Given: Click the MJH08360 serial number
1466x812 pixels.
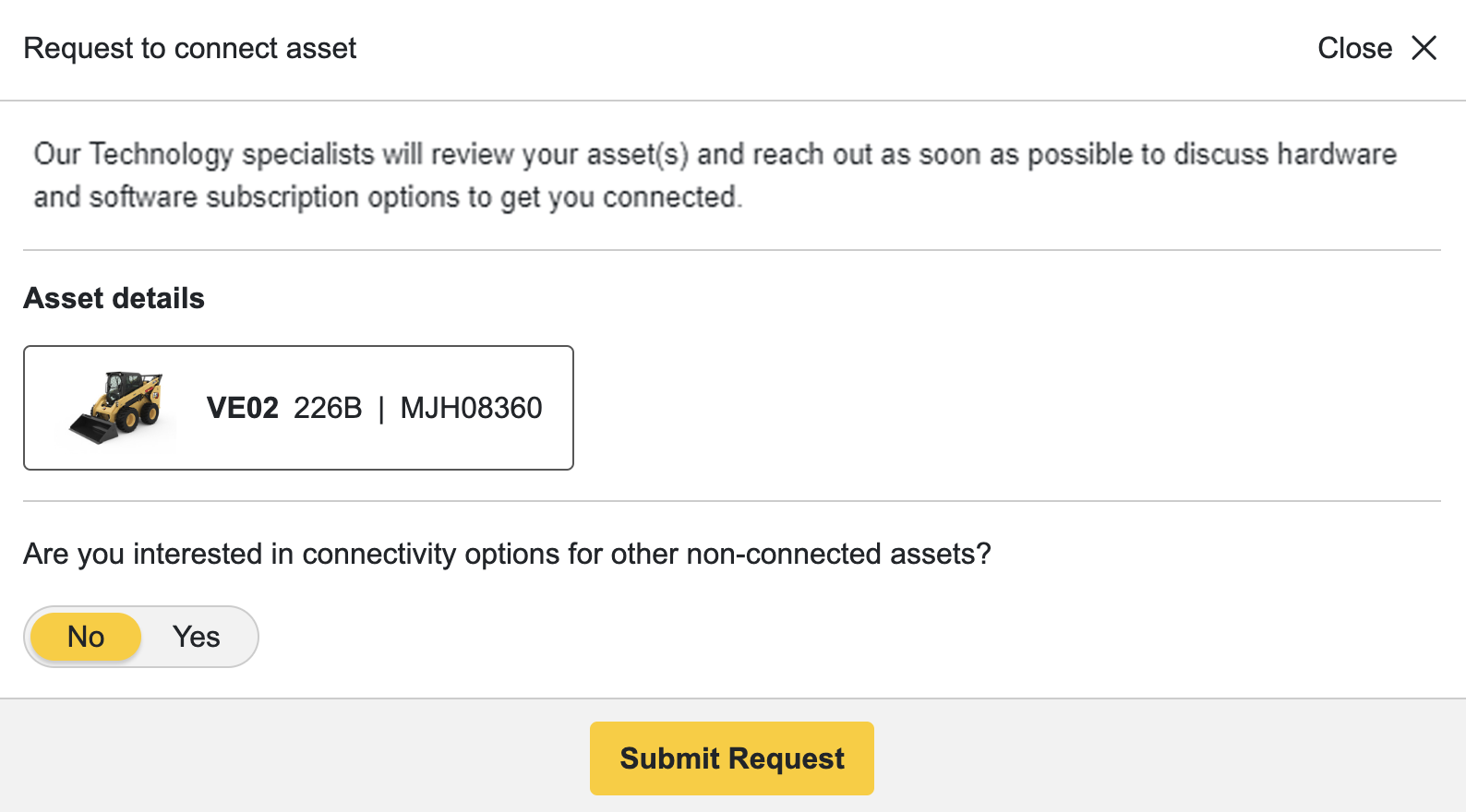Looking at the screenshot, I should 471,408.
